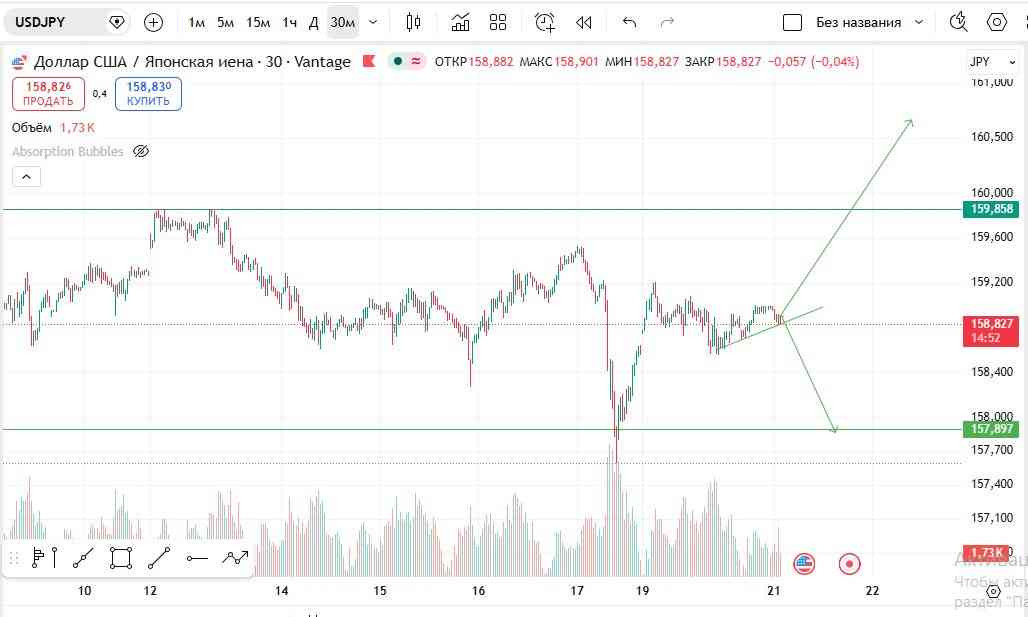The width and height of the screenshot is (1028, 617).
Task: Undo the last chart action
Action: tap(629, 22)
